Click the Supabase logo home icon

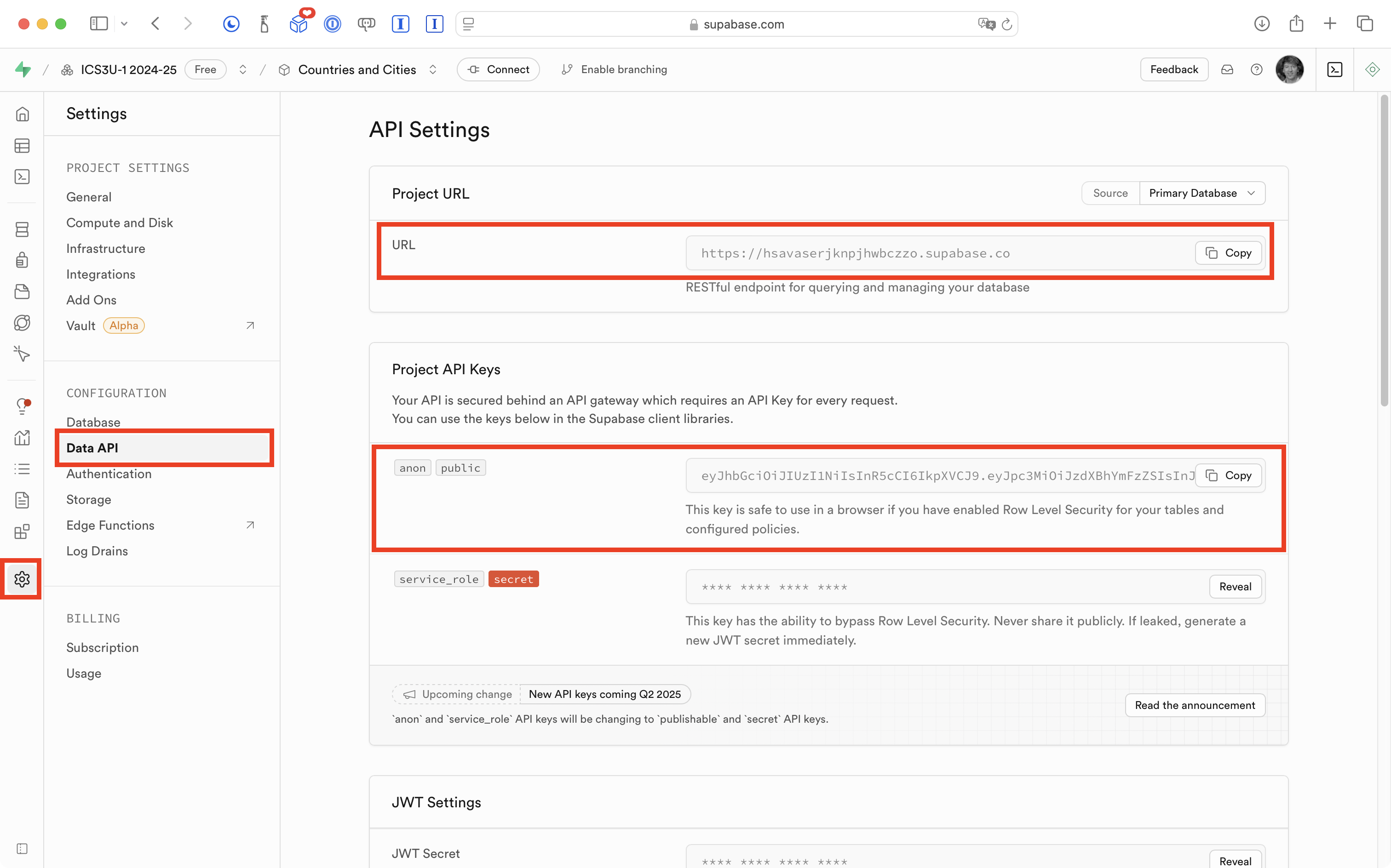coord(23,69)
